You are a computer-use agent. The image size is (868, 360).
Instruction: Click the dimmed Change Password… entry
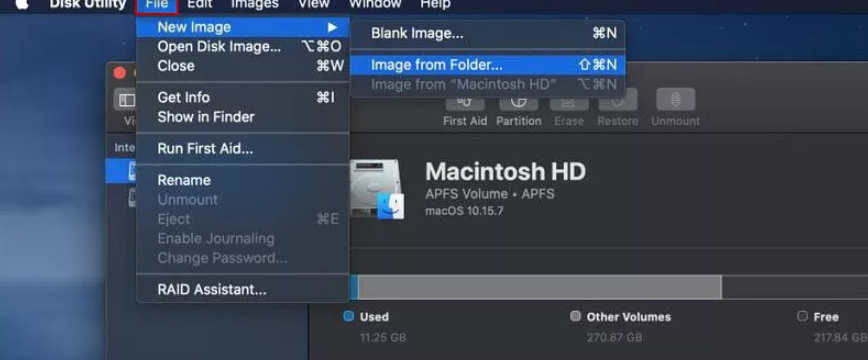click(x=243, y=258)
